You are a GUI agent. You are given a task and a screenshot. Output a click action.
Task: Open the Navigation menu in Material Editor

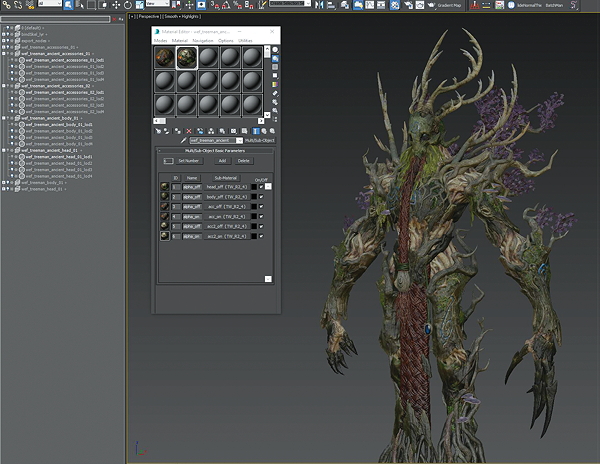[202, 41]
